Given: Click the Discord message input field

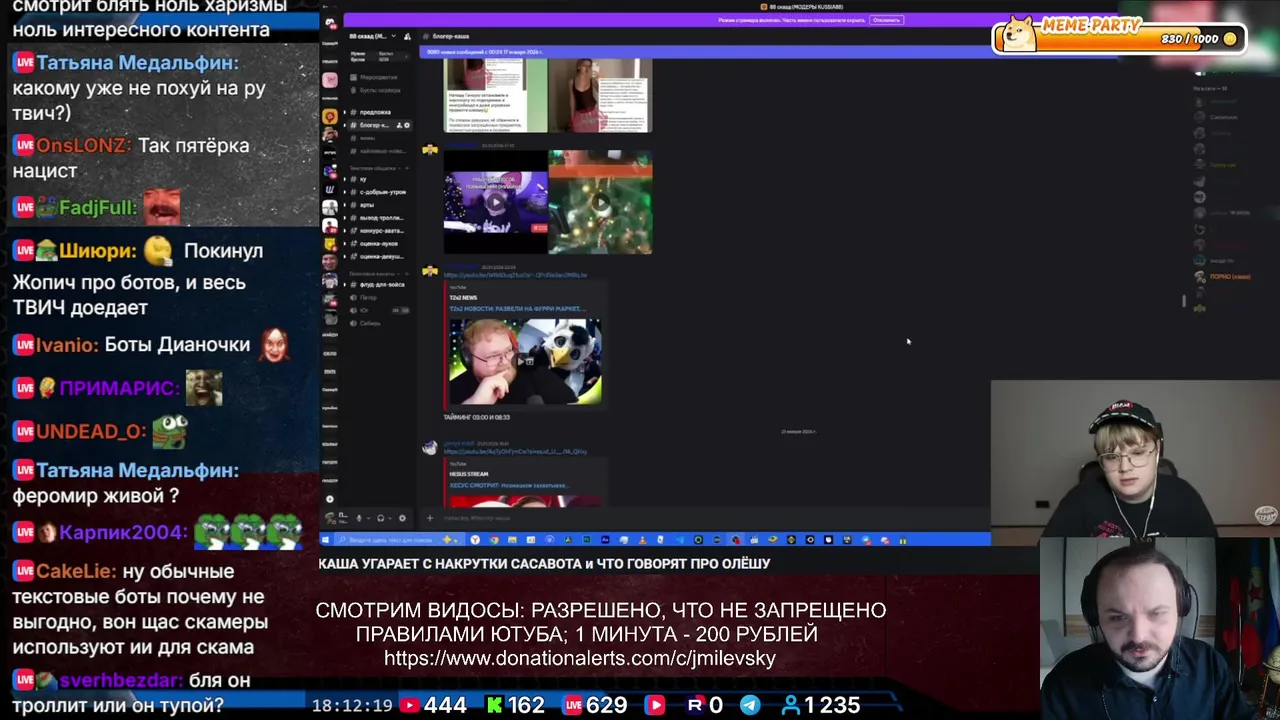Looking at the screenshot, I should point(700,518).
